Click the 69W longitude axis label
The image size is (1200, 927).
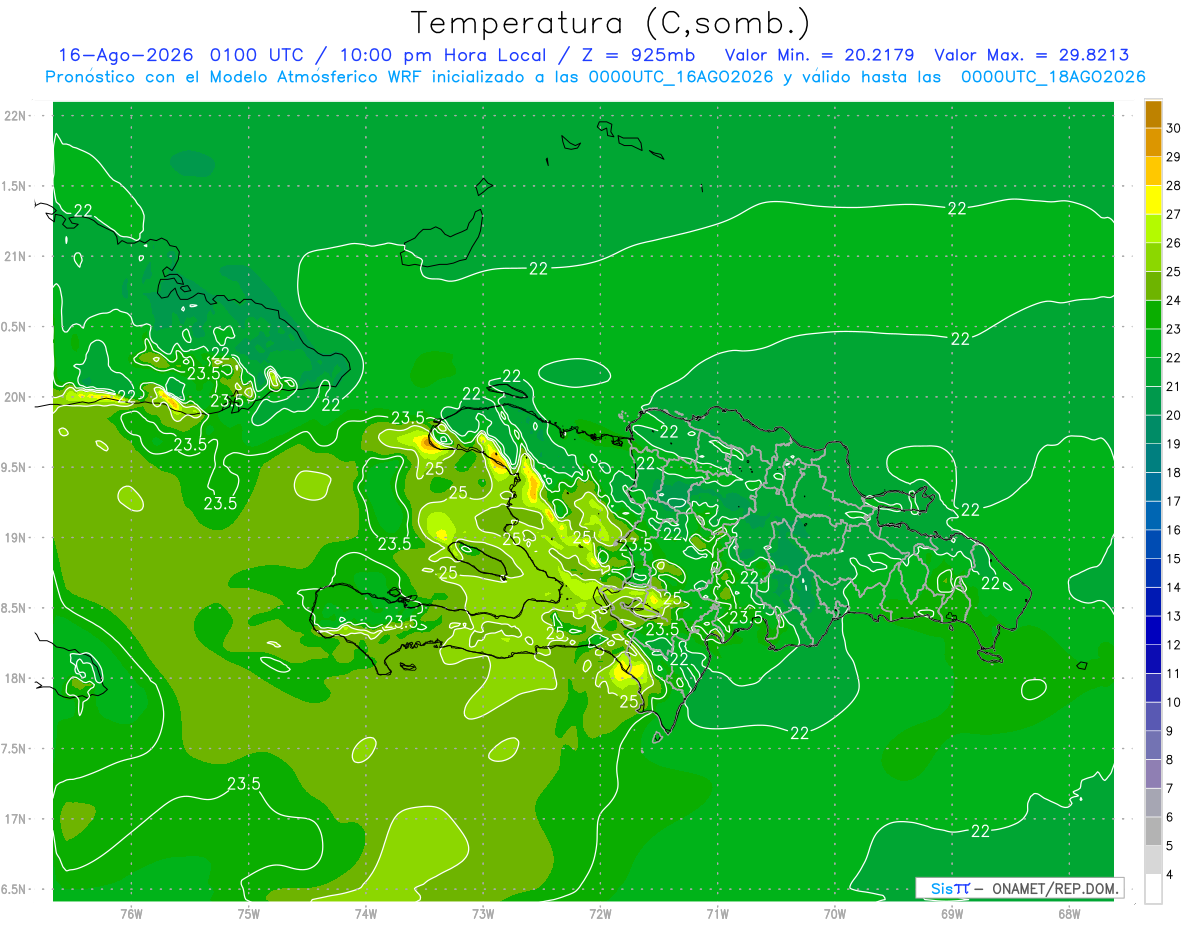tap(951, 913)
